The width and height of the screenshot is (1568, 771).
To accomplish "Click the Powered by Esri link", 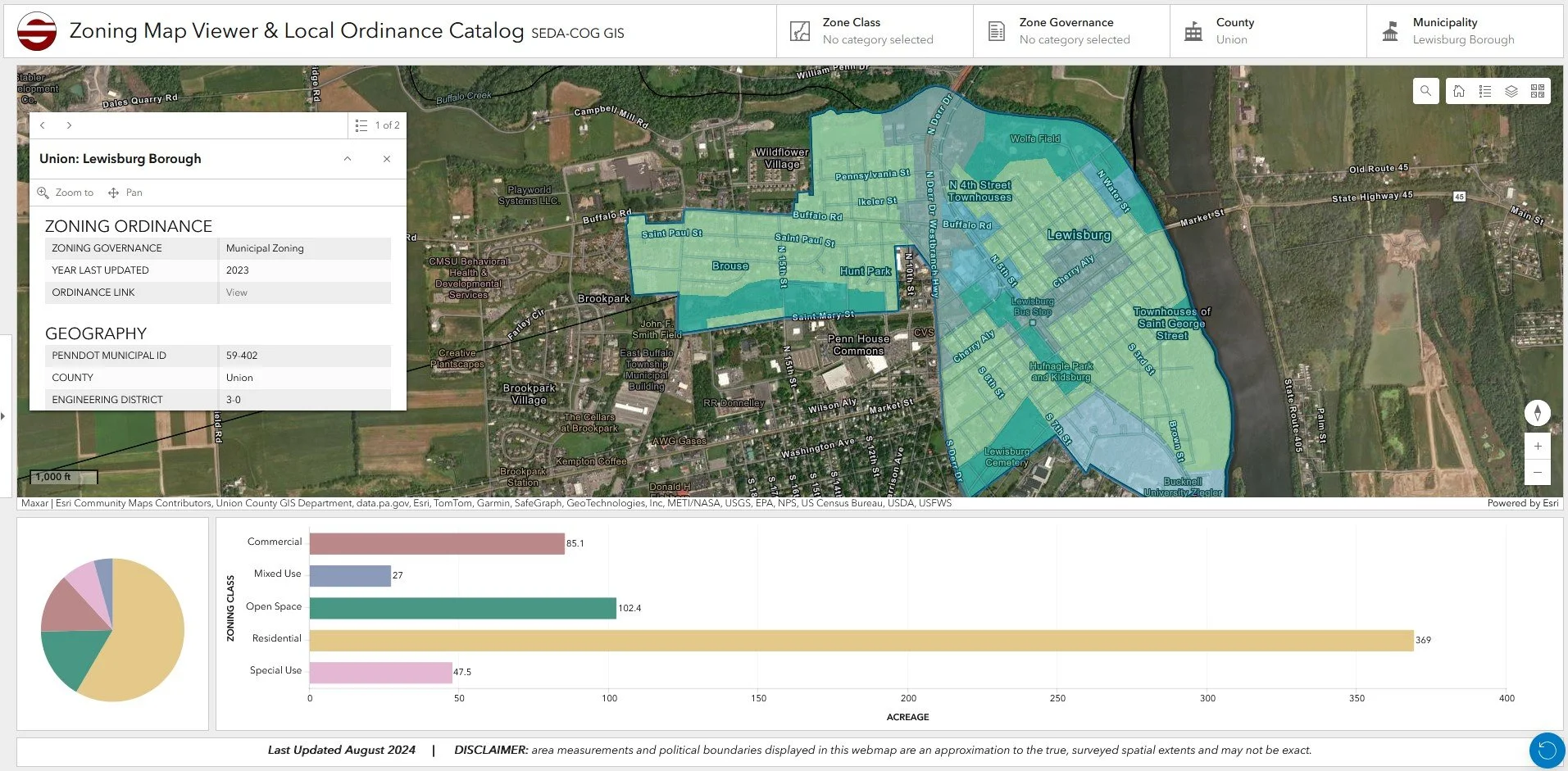I will (x=1523, y=503).
